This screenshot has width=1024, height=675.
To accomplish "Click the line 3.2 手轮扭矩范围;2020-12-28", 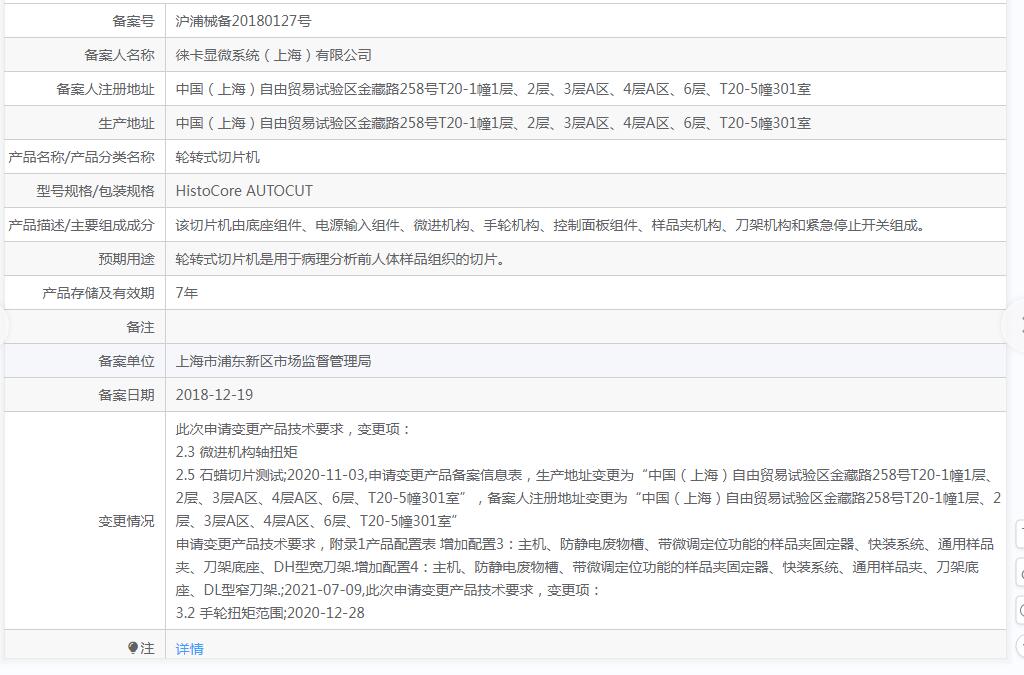I will click(270, 612).
